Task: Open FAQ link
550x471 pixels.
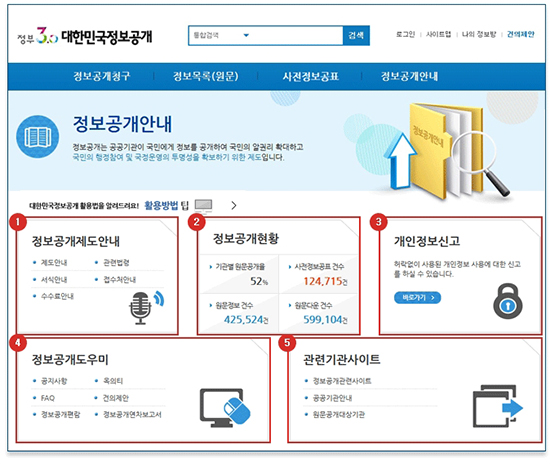Action: (48, 398)
